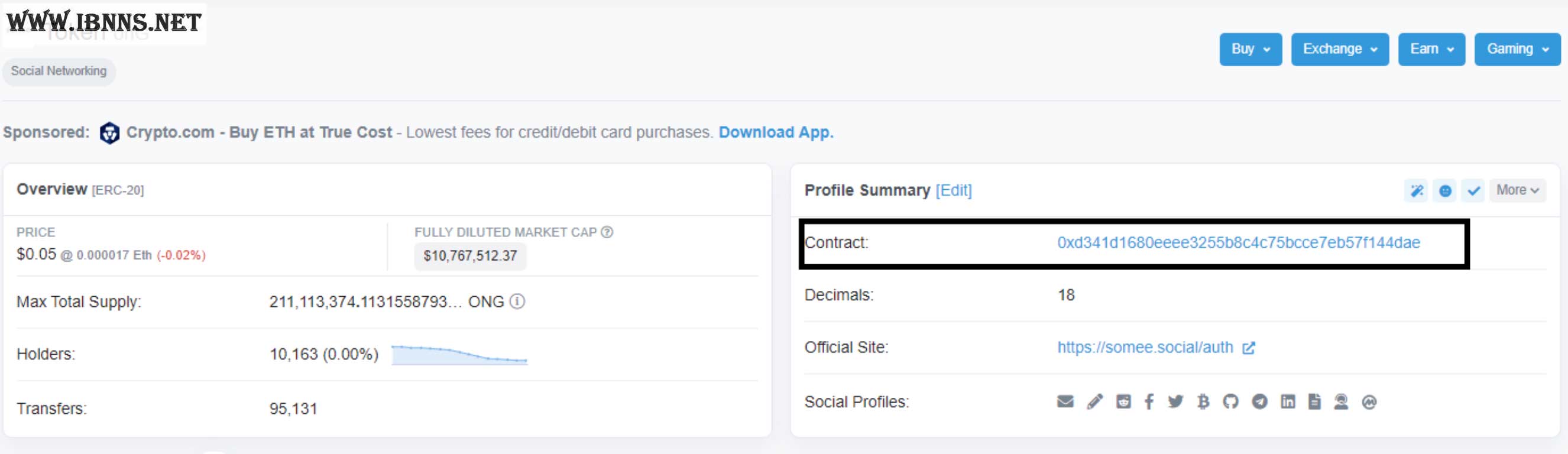The height and width of the screenshot is (454, 1568).
Task: Expand the More menu in Profile Summary
Action: [x=1517, y=190]
